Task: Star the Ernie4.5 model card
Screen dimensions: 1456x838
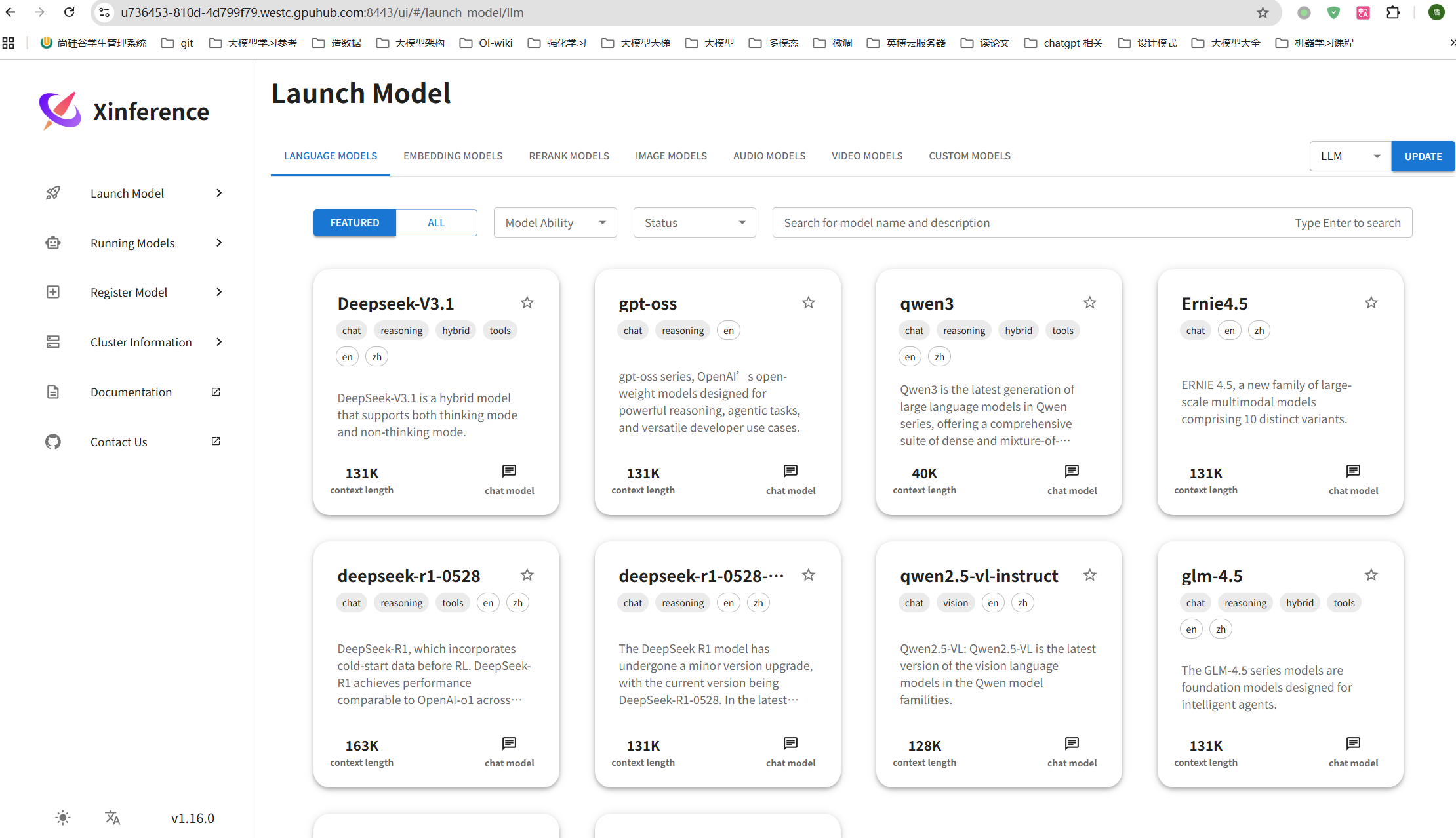Action: click(1371, 303)
